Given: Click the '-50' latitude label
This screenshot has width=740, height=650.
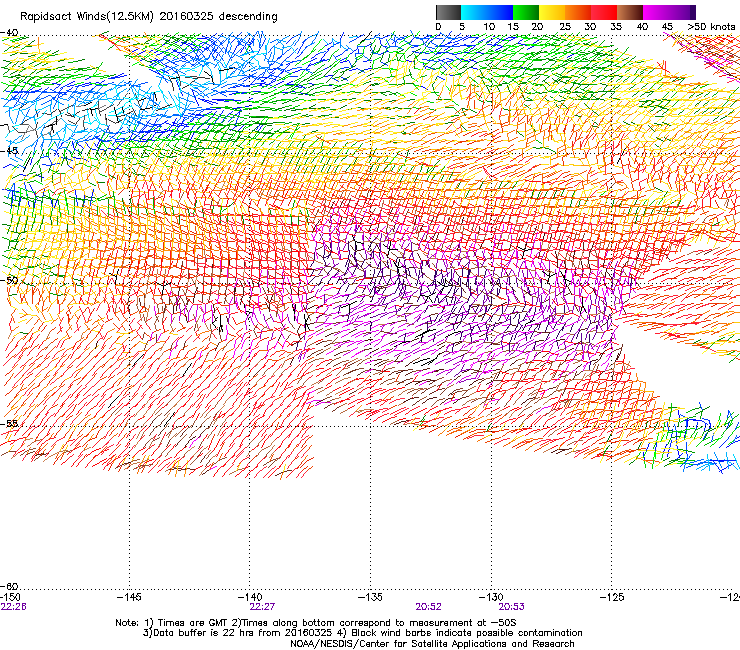Looking at the screenshot, I should coord(9,280).
